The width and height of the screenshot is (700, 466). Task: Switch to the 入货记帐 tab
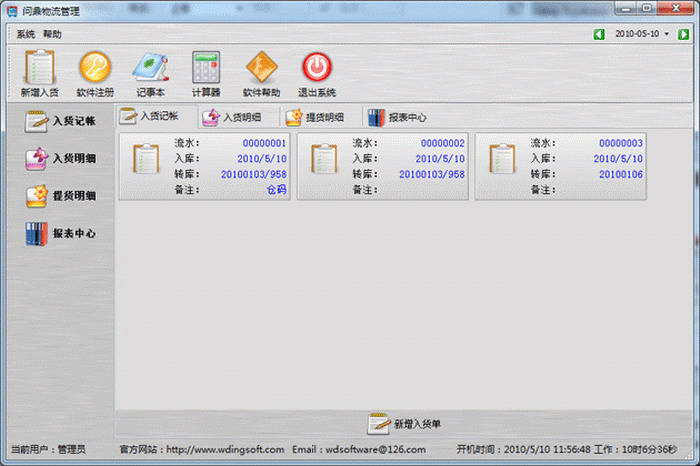click(154, 116)
